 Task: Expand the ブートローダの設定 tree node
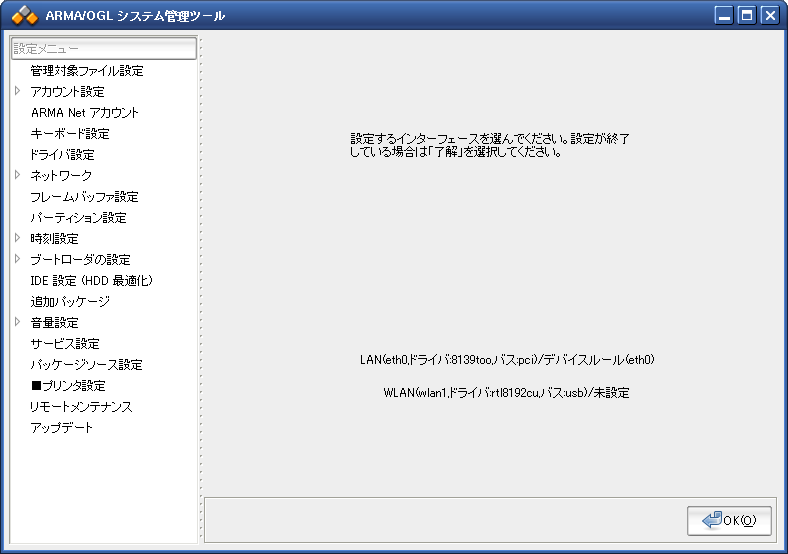coord(18,260)
